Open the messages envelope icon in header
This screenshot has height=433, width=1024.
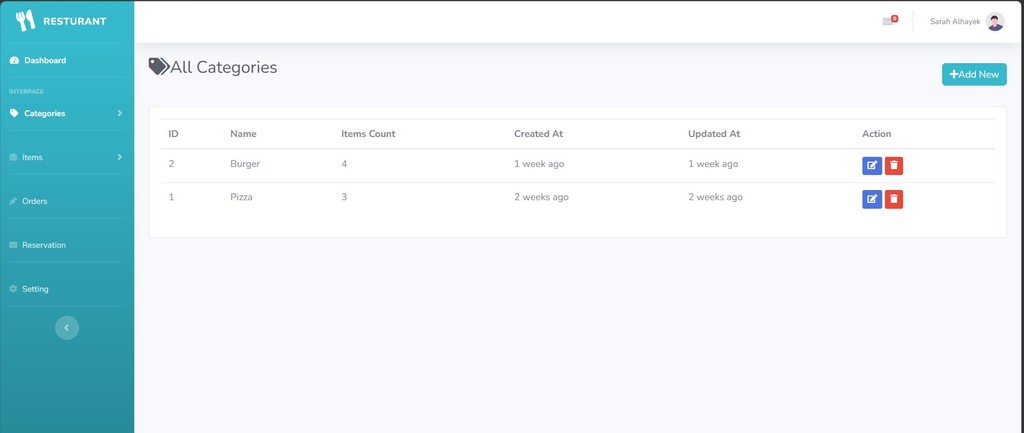(x=887, y=21)
